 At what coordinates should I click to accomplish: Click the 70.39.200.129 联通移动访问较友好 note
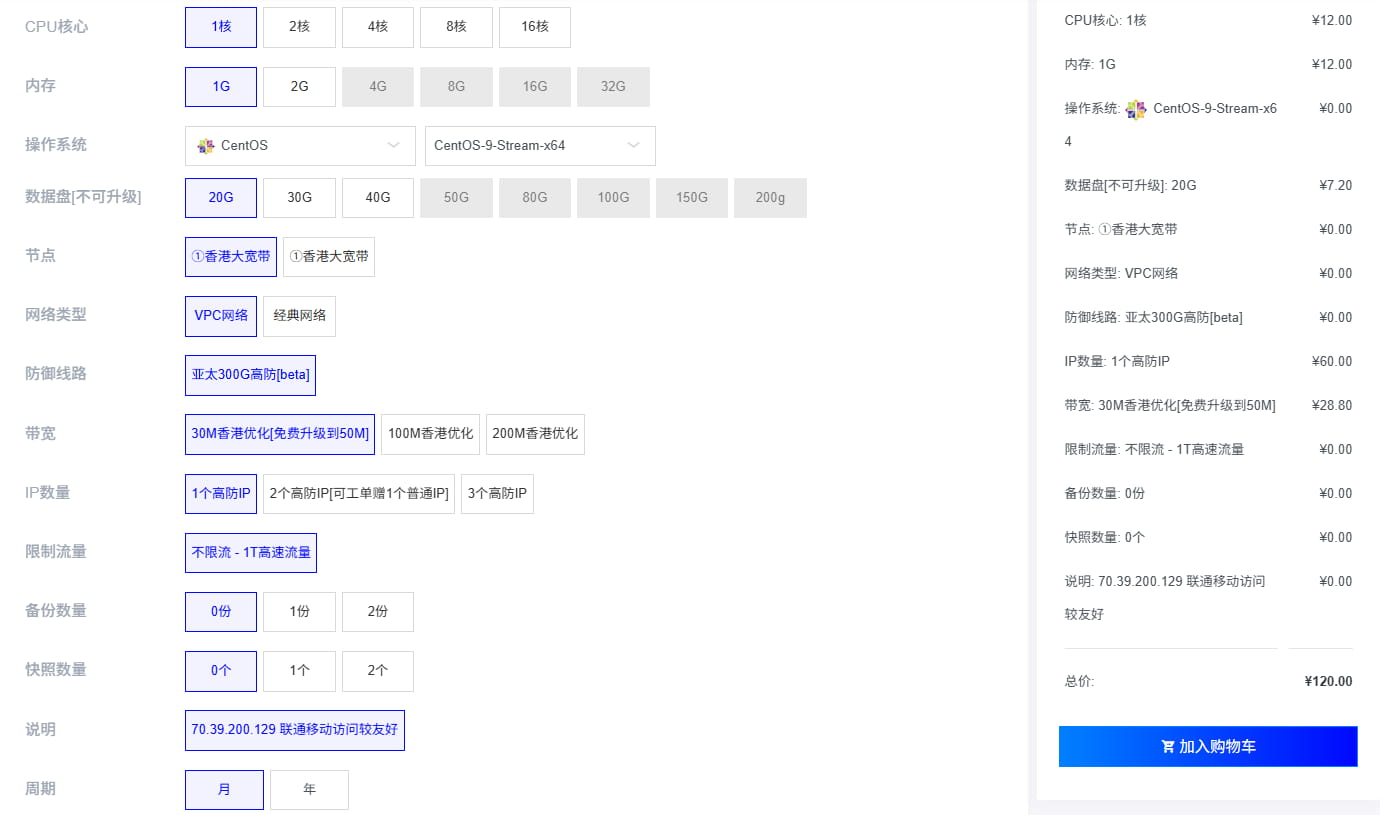pos(294,730)
